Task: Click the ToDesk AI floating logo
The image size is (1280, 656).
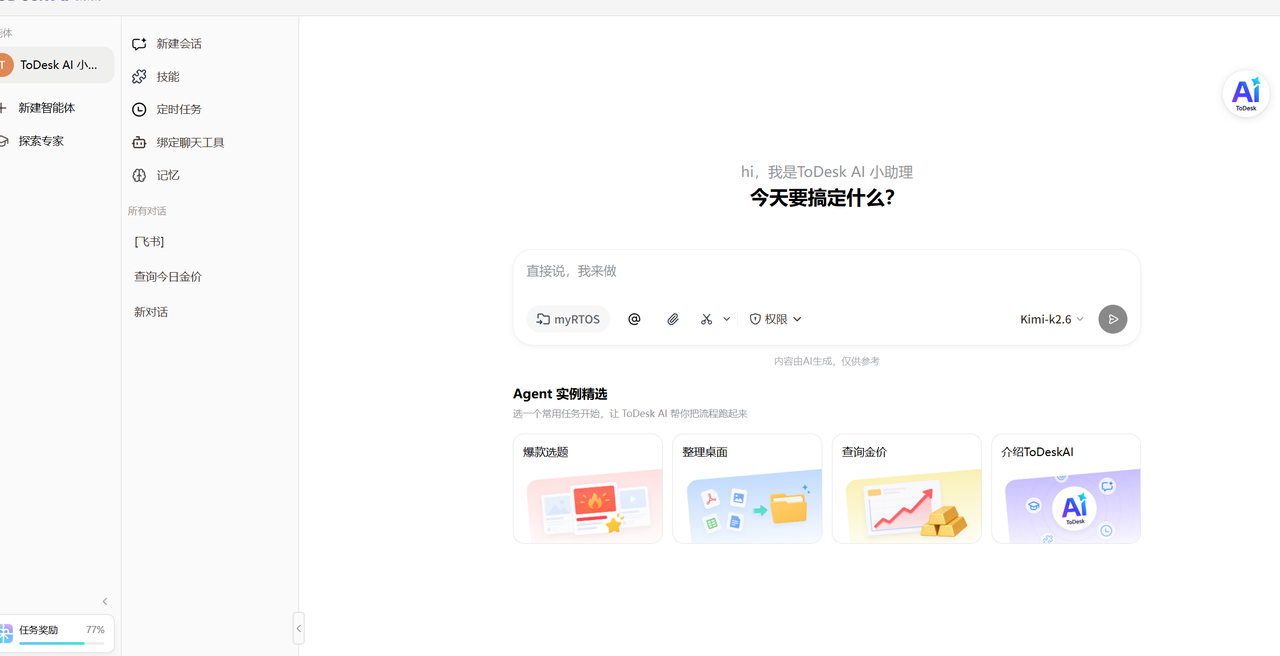Action: (x=1246, y=94)
